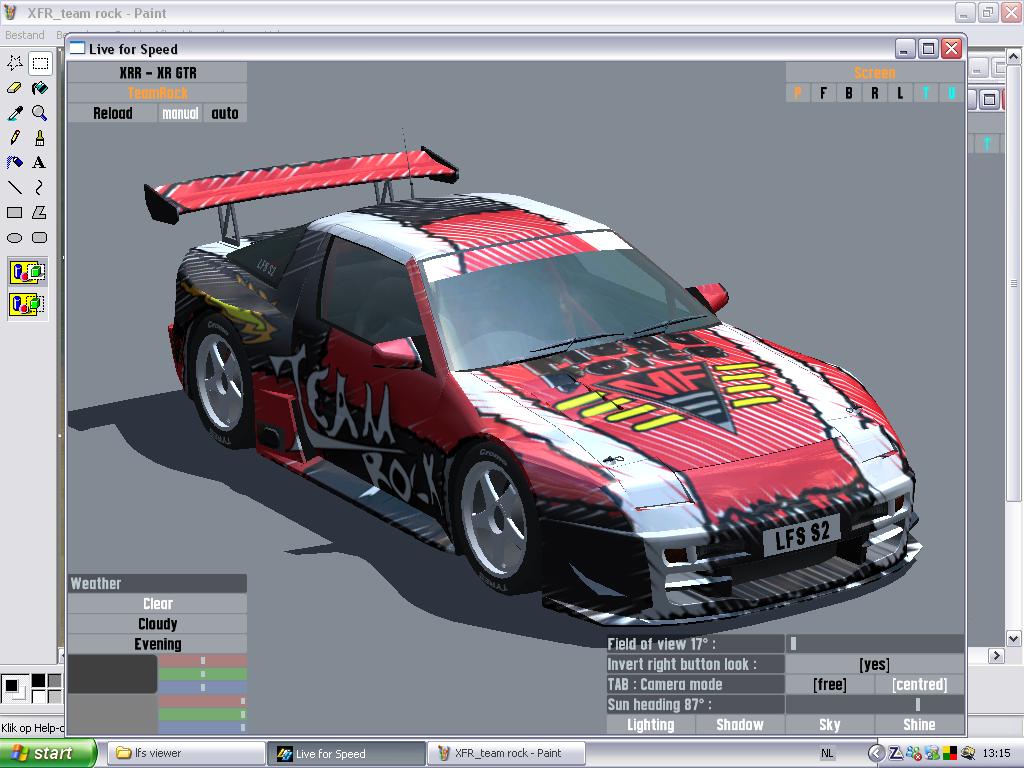Select the Curve tool in Paint
The image size is (1024, 768).
[40, 187]
